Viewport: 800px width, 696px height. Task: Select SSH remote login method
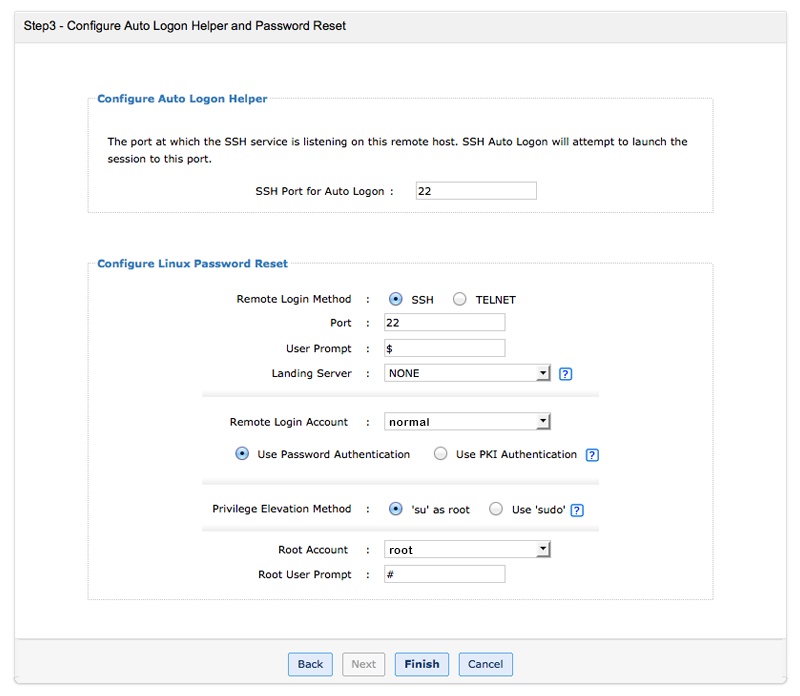pos(396,299)
